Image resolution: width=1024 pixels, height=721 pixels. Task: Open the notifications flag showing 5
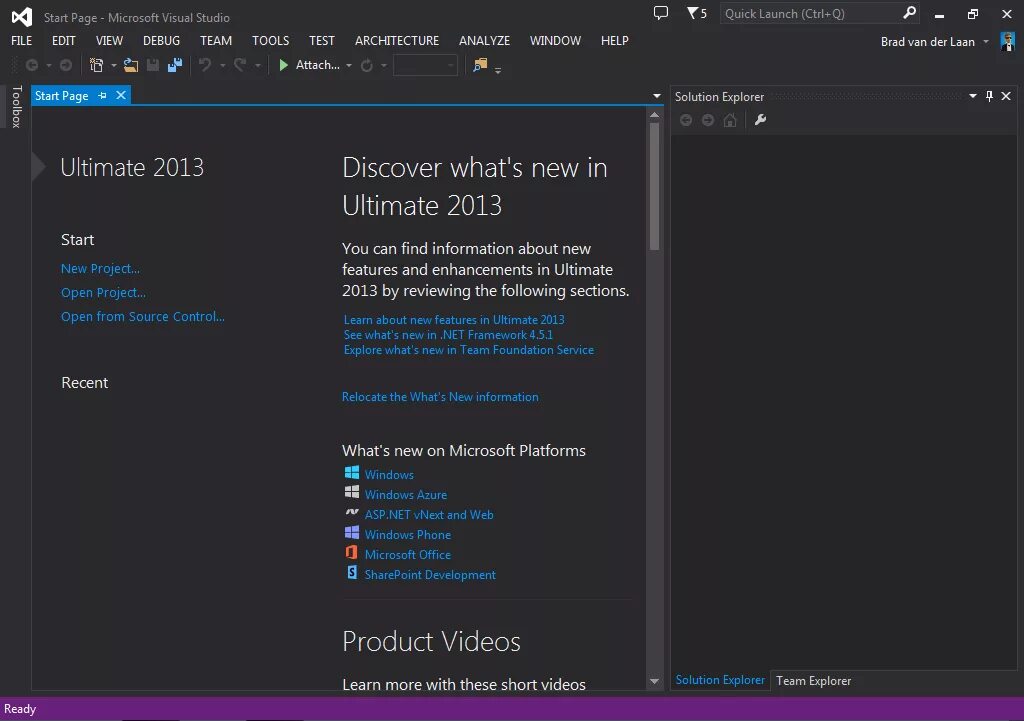(x=697, y=13)
